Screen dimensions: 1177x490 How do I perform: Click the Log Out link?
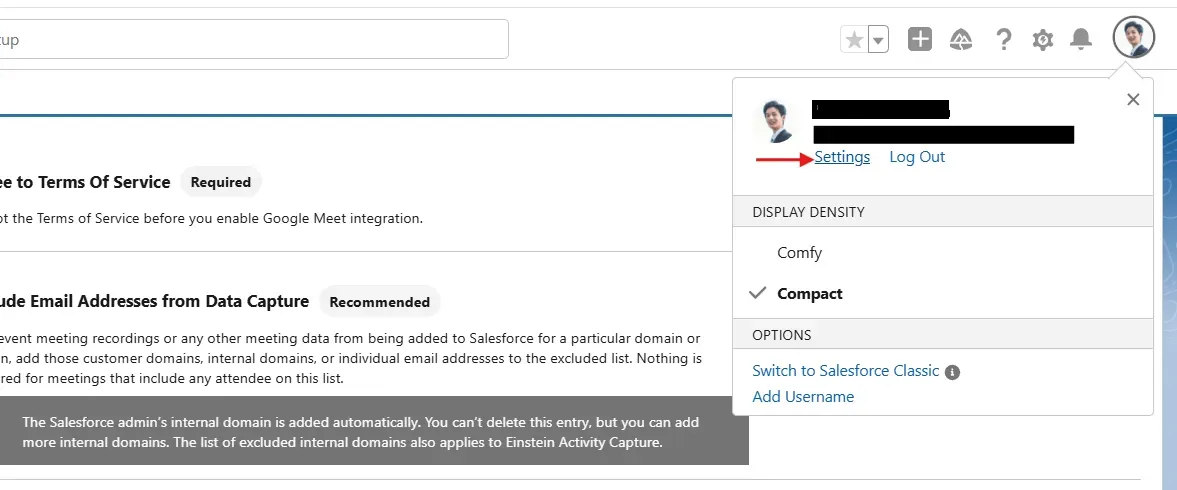pos(917,157)
